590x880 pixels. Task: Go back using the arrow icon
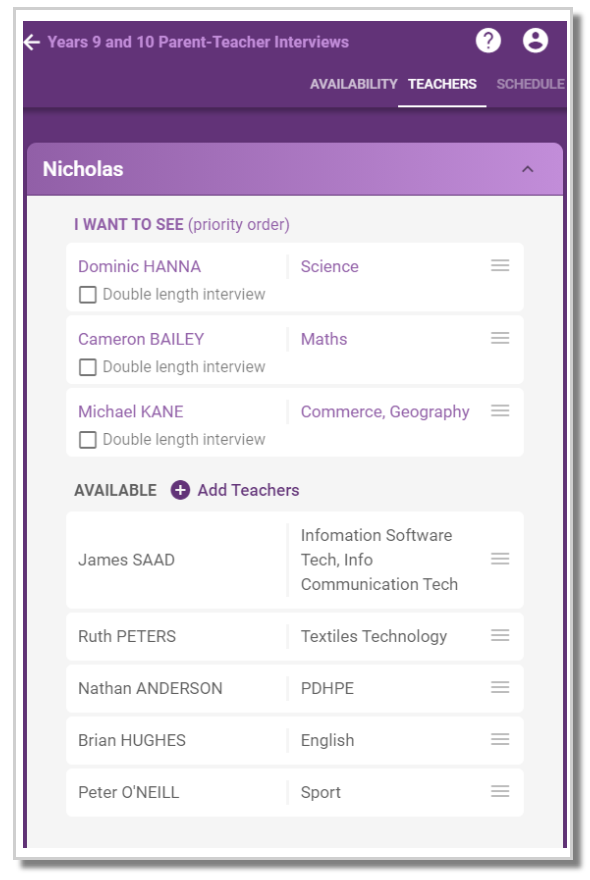(32, 42)
